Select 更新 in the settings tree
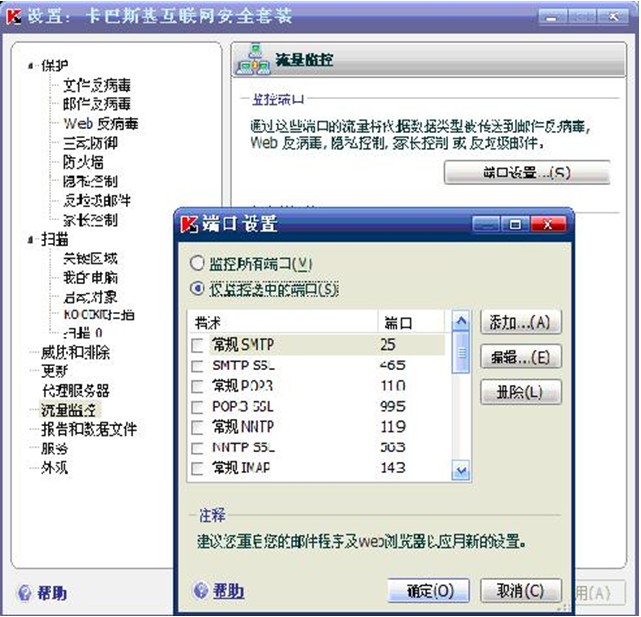The image size is (641, 617). [x=55, y=371]
